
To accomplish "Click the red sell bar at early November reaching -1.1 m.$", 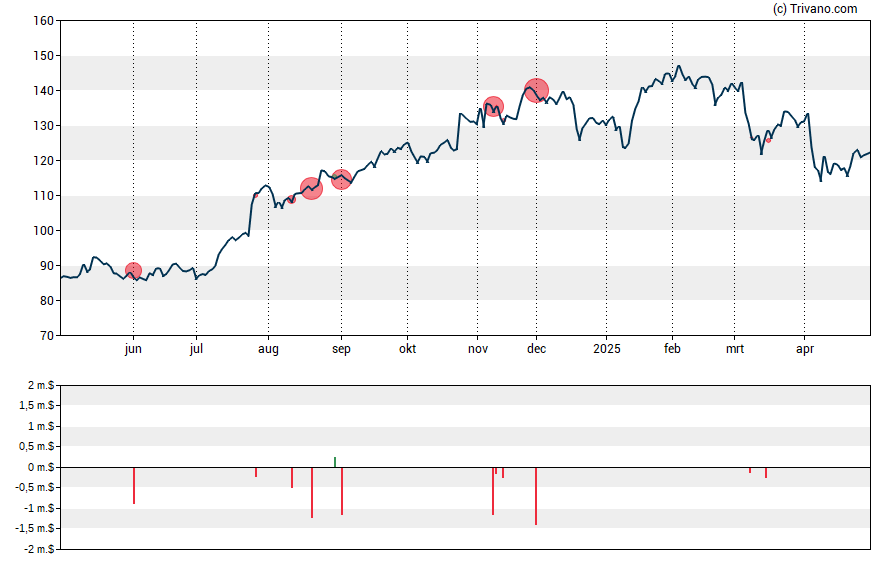I will click(493, 491).
